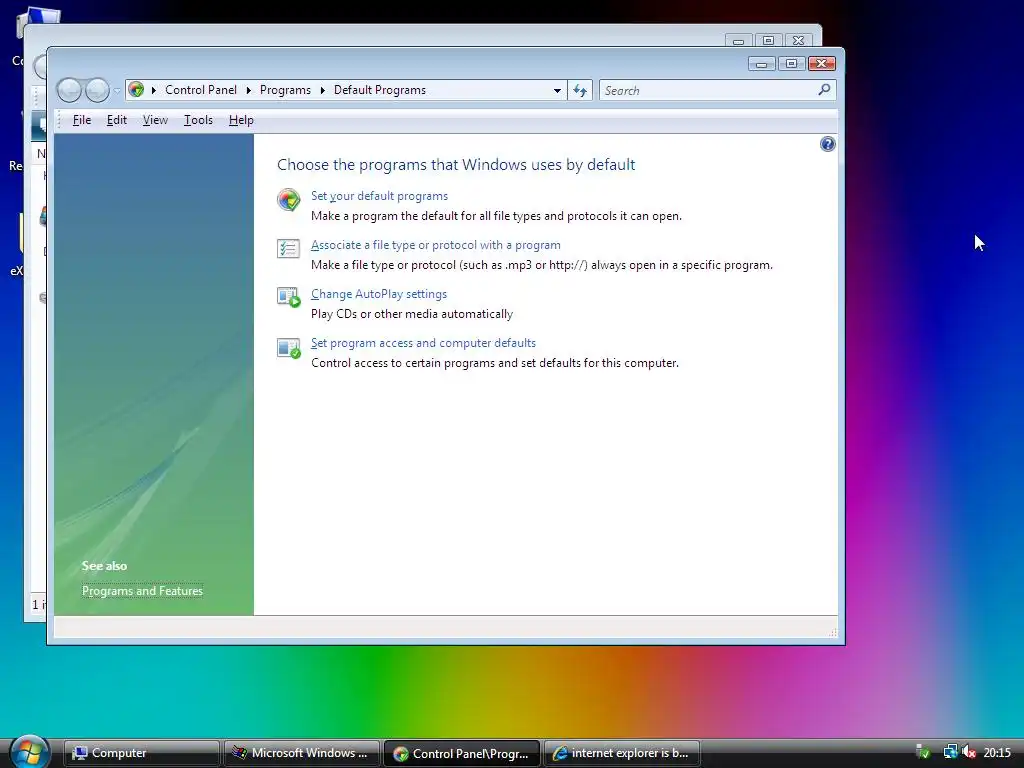
Task: Expand the arrow after Control Panel breadcrumb
Action: coord(248,90)
